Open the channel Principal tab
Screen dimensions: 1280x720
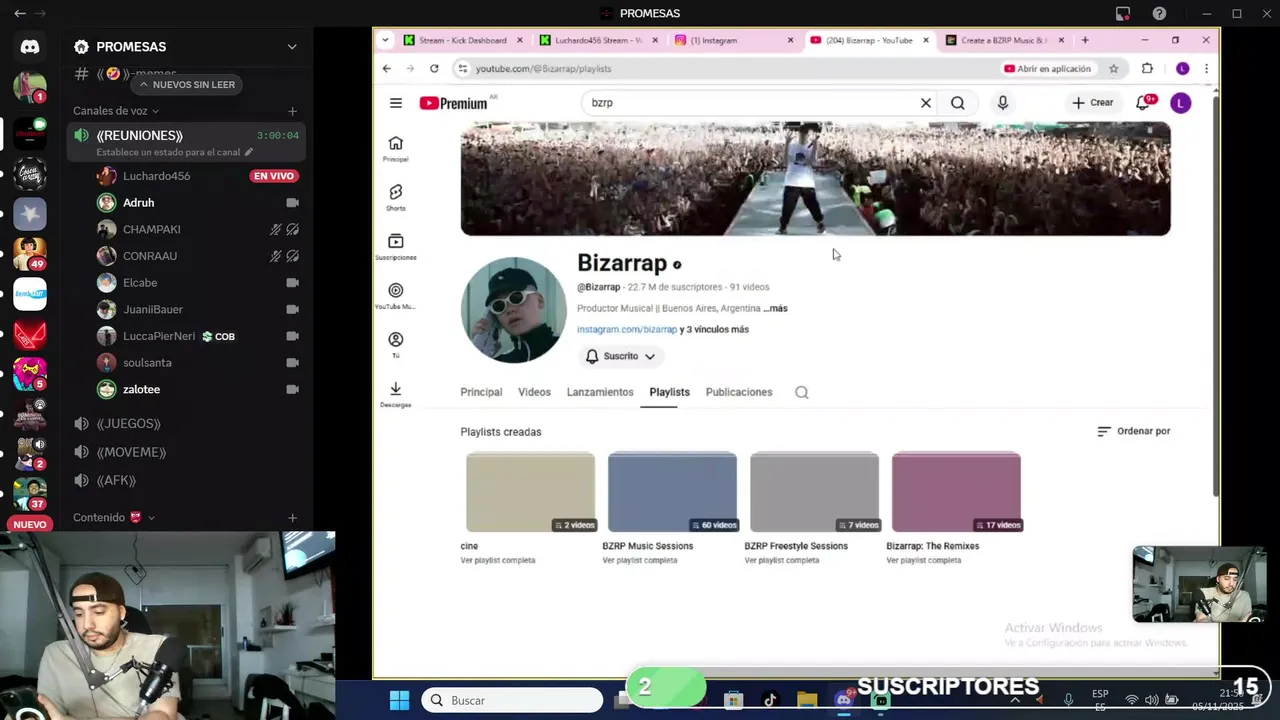click(x=481, y=392)
